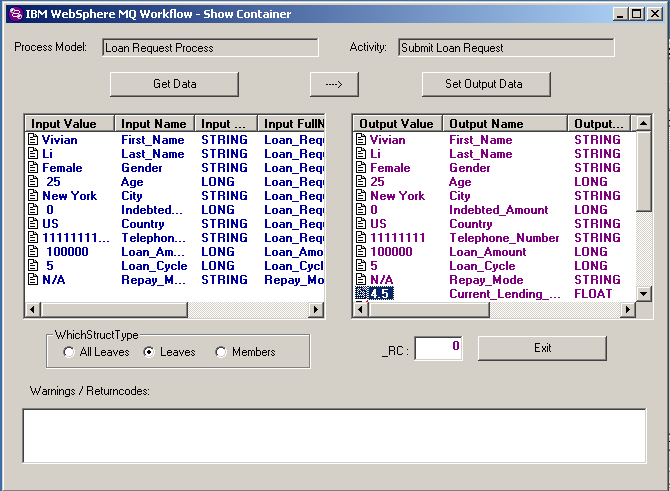This screenshot has height=491, width=670.
Task: Click the Output Name column header
Action: pyautogui.click(x=505, y=123)
